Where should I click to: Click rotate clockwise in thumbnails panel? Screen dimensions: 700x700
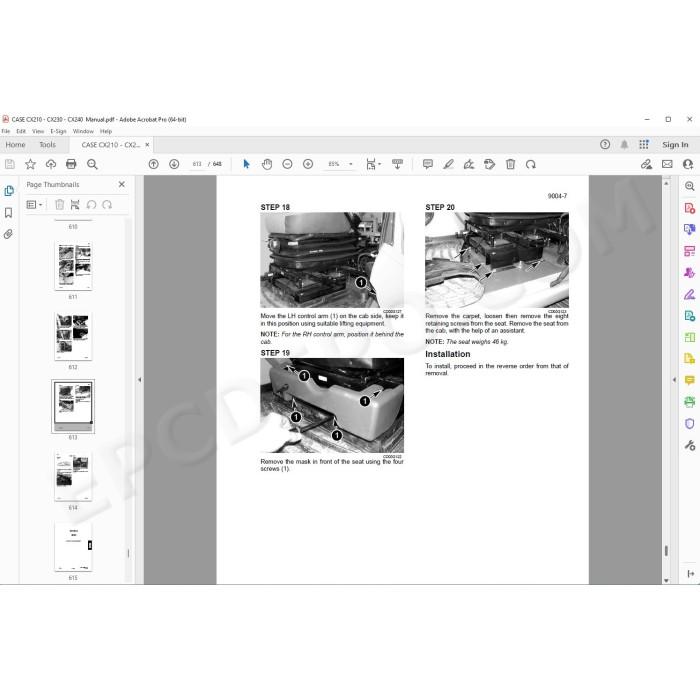107,204
